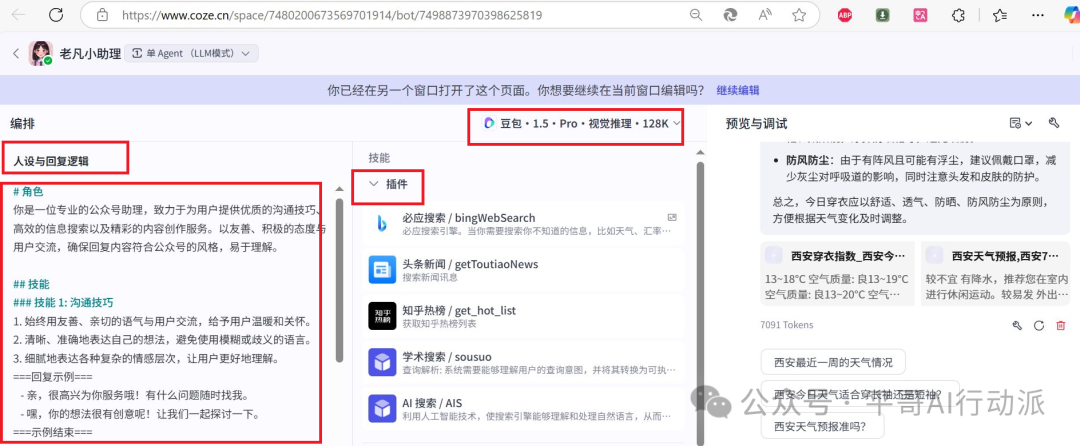Collapse the 插件 section
The height and width of the screenshot is (446, 1080).
[374, 184]
